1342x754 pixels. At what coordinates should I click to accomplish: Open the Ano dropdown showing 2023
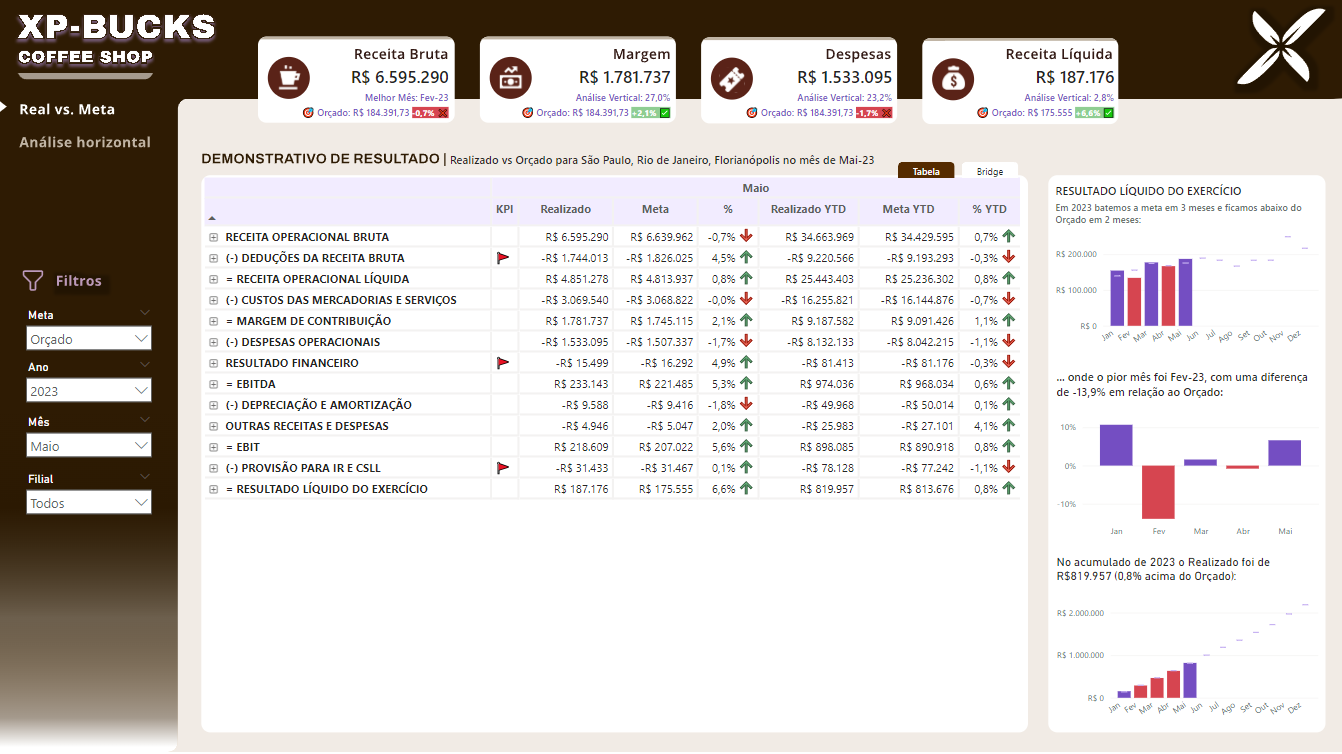(89, 392)
